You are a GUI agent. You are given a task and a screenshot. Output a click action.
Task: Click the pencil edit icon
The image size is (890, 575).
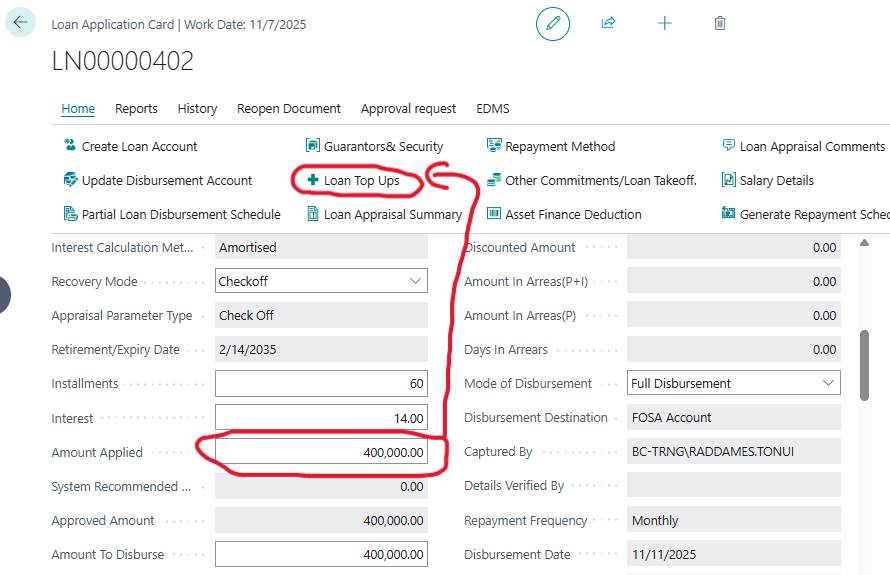[x=553, y=23]
